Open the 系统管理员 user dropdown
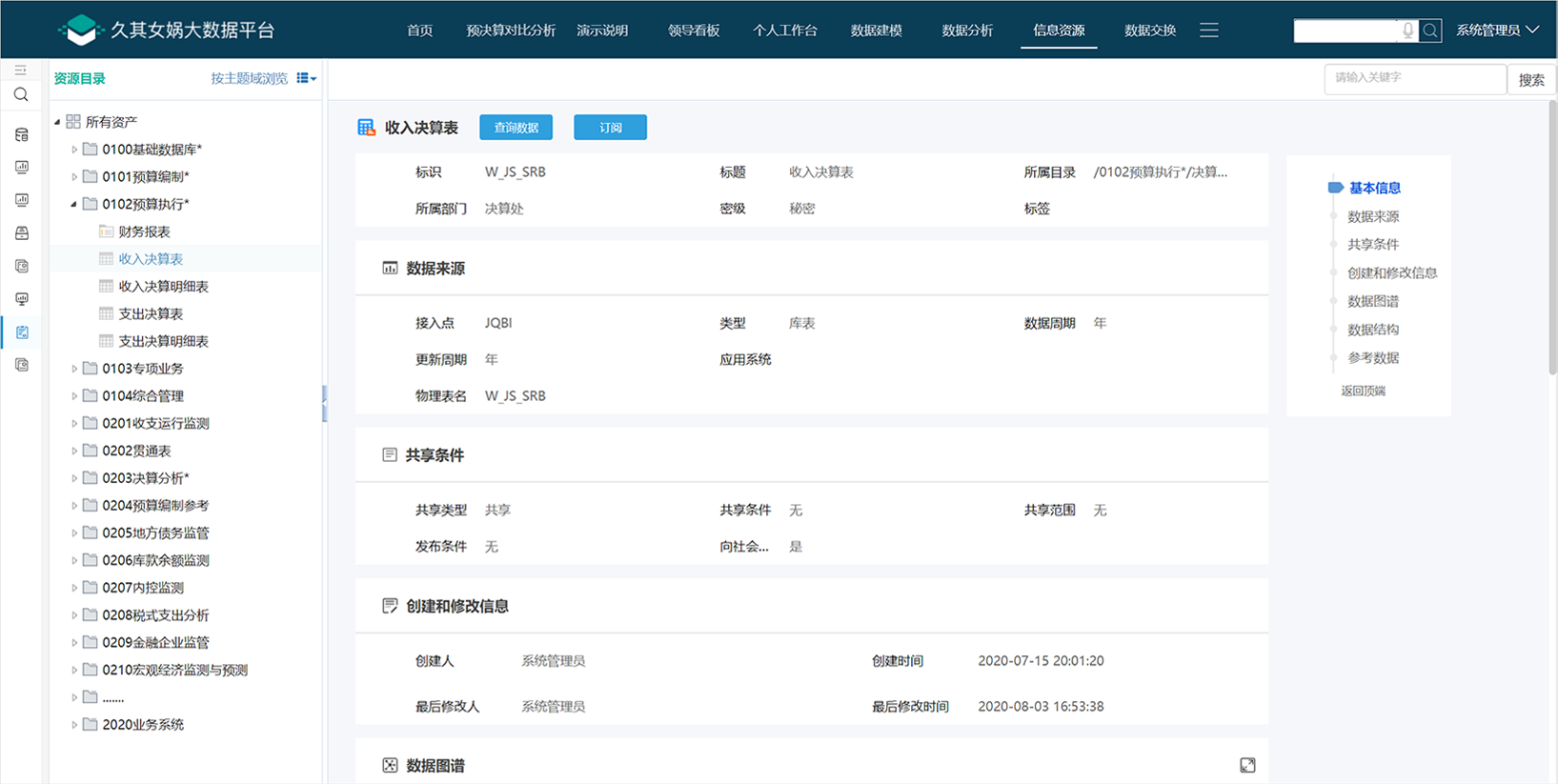The width and height of the screenshot is (1558, 784). [1497, 30]
